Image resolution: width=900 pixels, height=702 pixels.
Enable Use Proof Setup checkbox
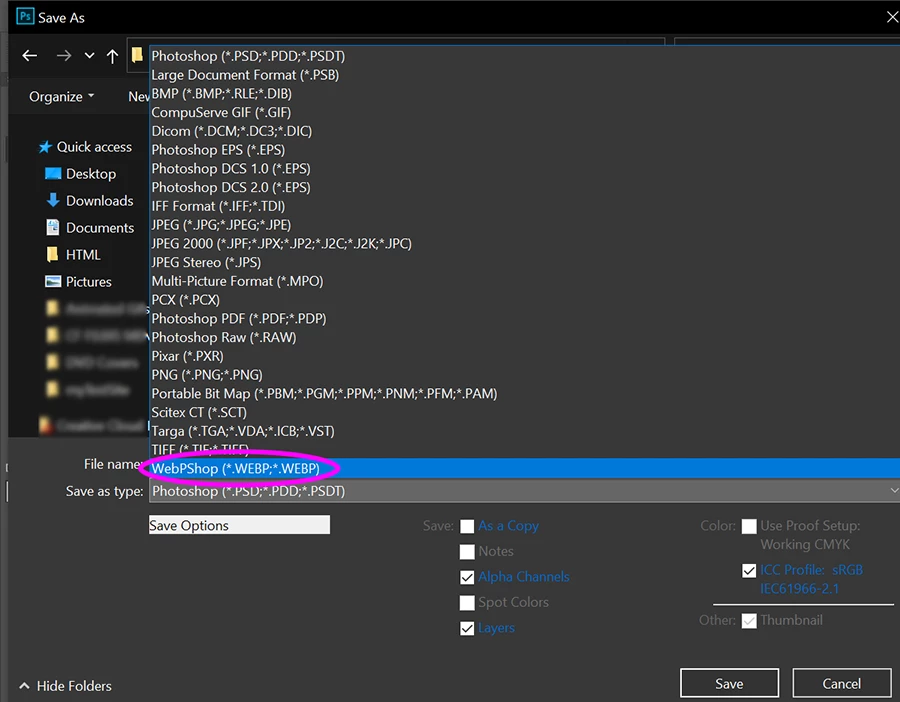[749, 526]
